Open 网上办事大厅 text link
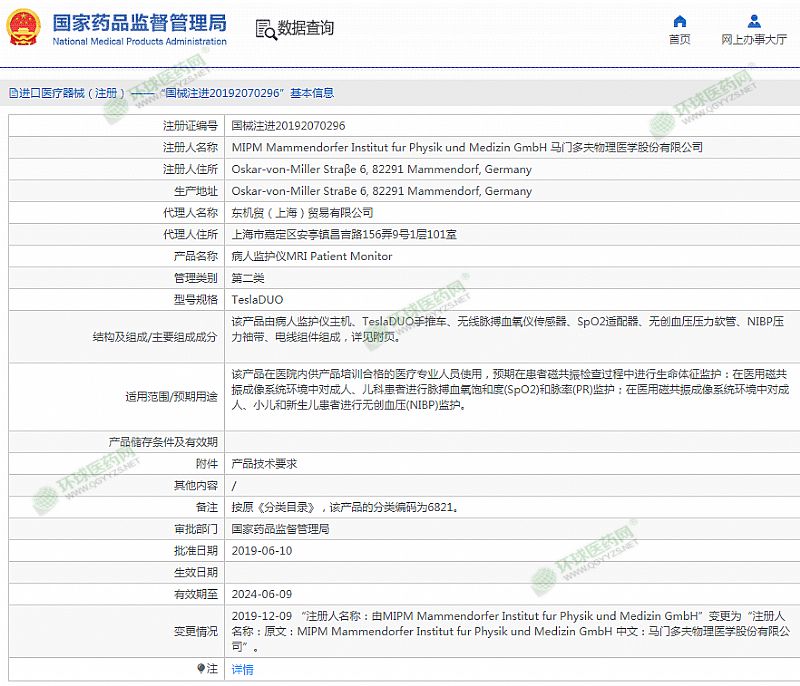Screen dimensions: 800x686 pyautogui.click(x=753, y=40)
